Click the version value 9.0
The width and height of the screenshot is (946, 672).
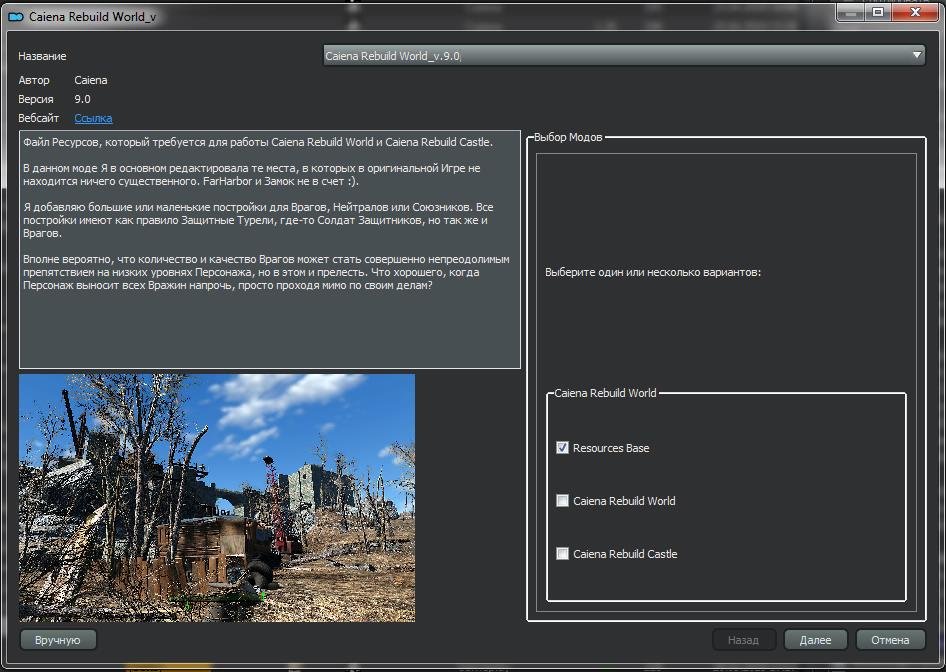tap(83, 99)
